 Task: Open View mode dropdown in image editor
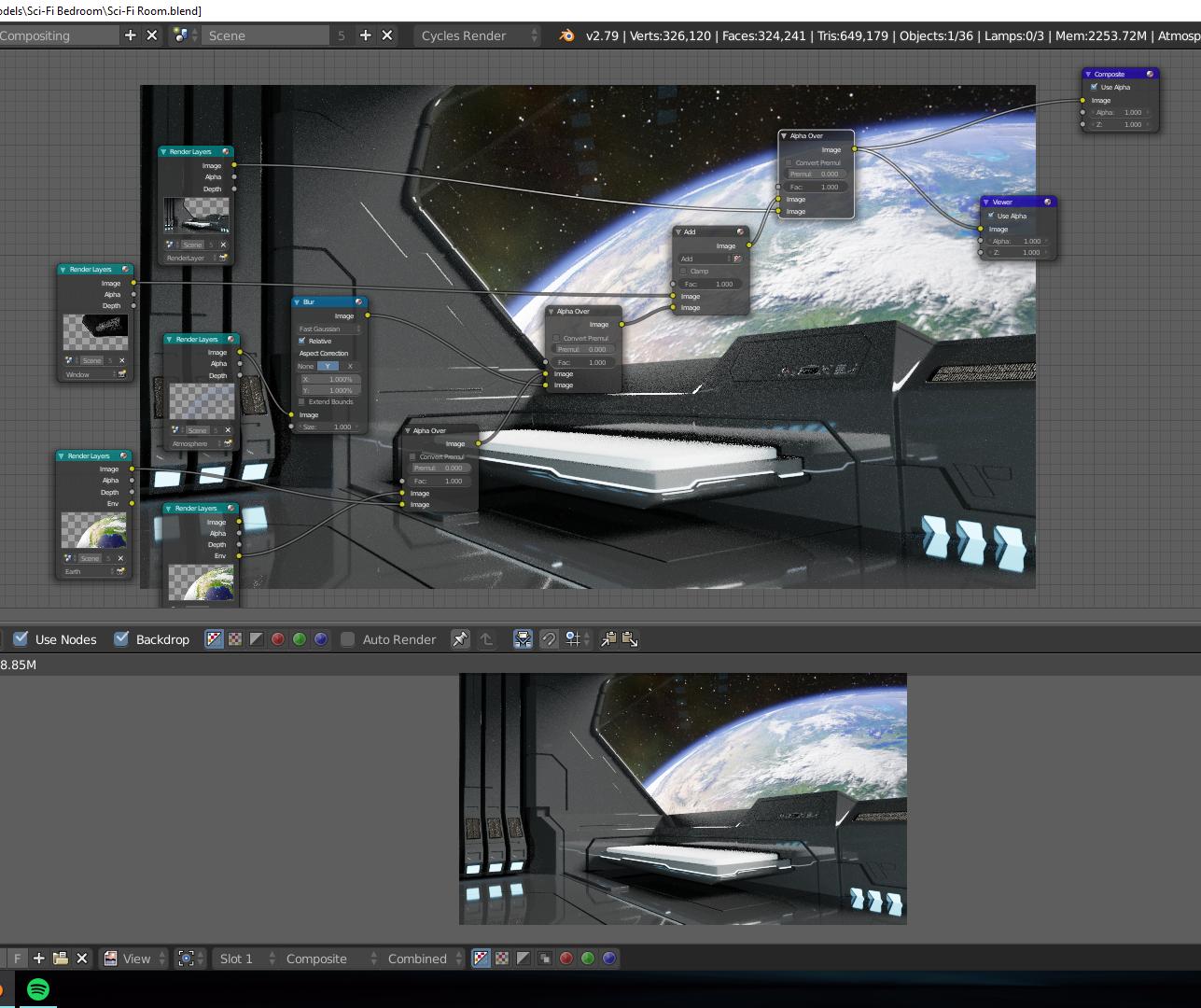(134, 959)
